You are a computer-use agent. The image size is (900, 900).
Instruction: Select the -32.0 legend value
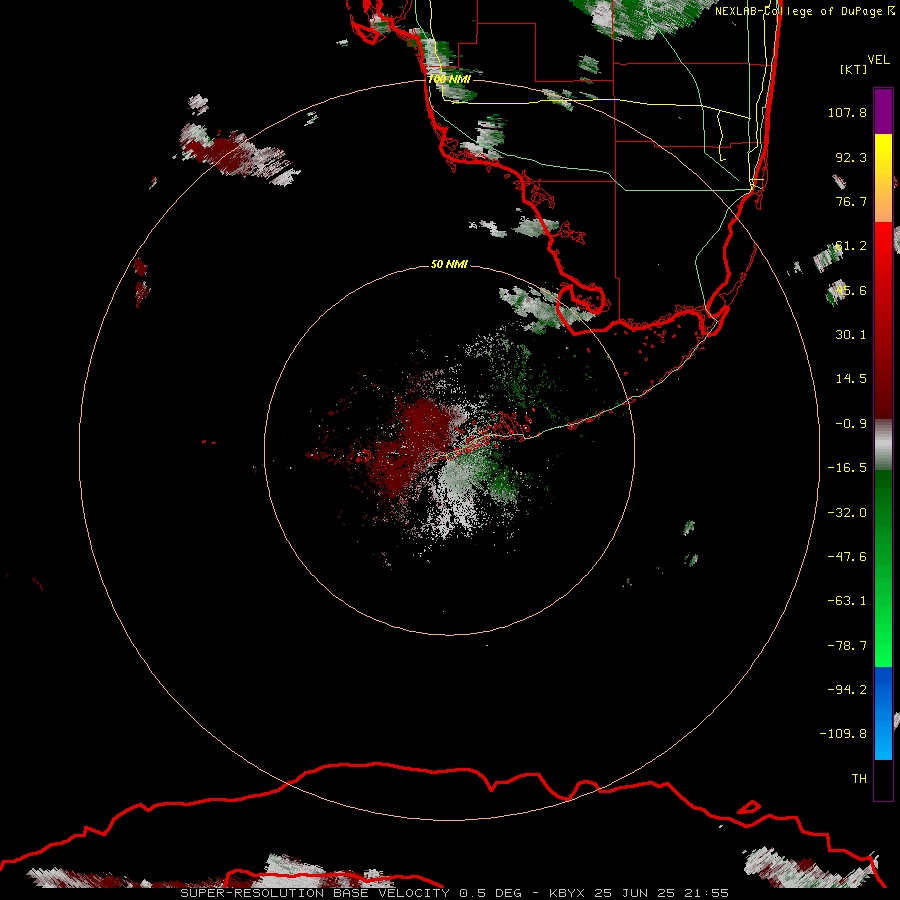coord(847,513)
